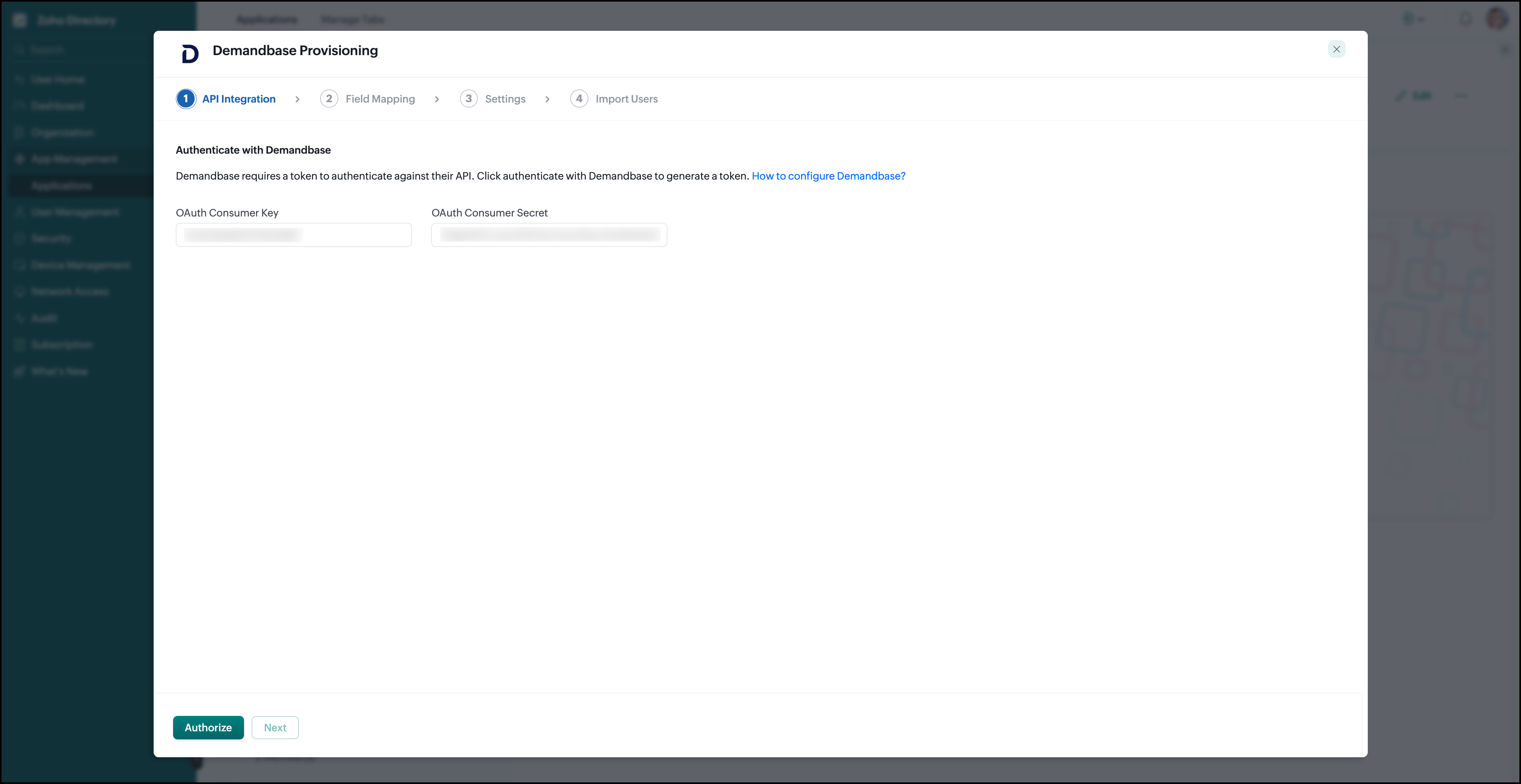The width and height of the screenshot is (1521, 784).
Task: Open the user profile avatar
Action: pos(1498,19)
